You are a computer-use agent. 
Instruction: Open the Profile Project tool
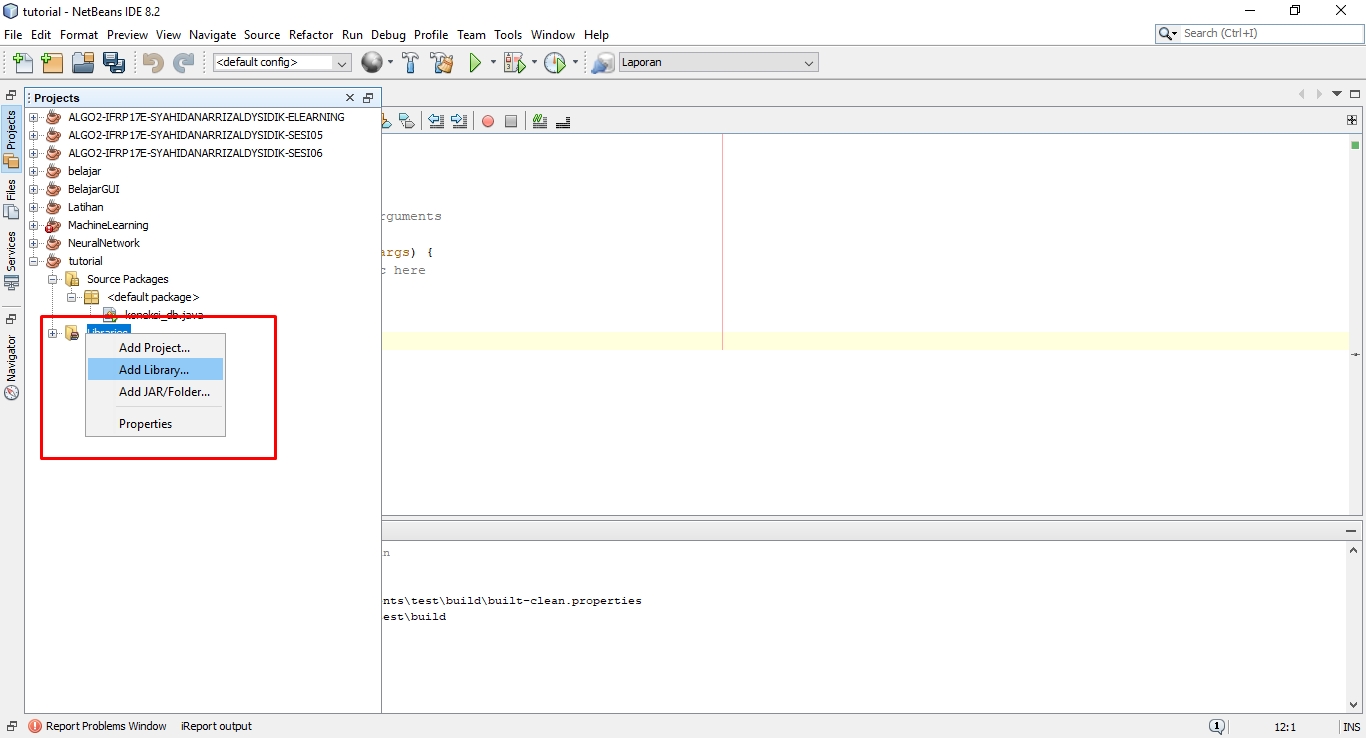(556, 62)
